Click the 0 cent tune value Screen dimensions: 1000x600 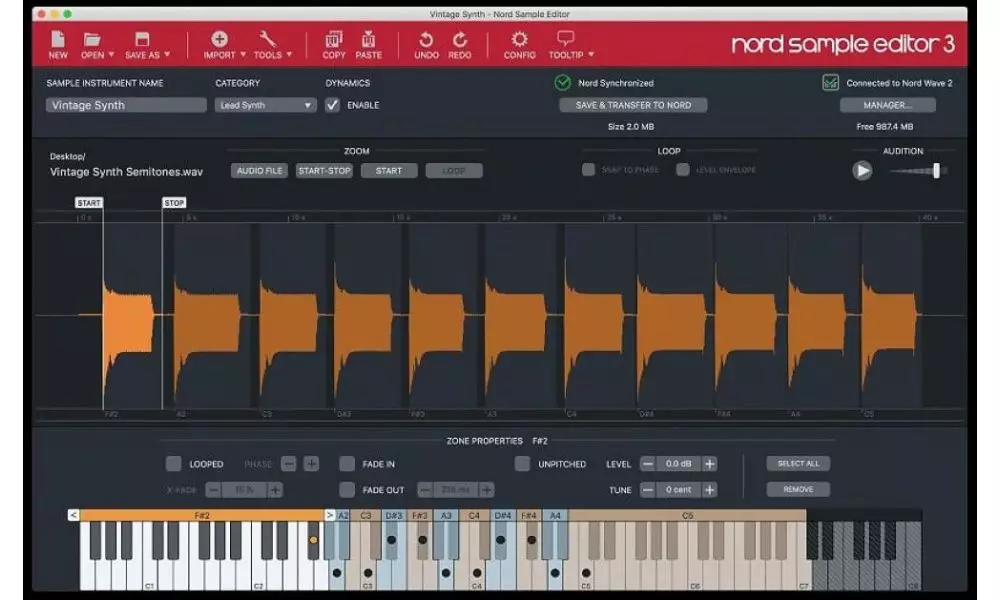(678, 490)
